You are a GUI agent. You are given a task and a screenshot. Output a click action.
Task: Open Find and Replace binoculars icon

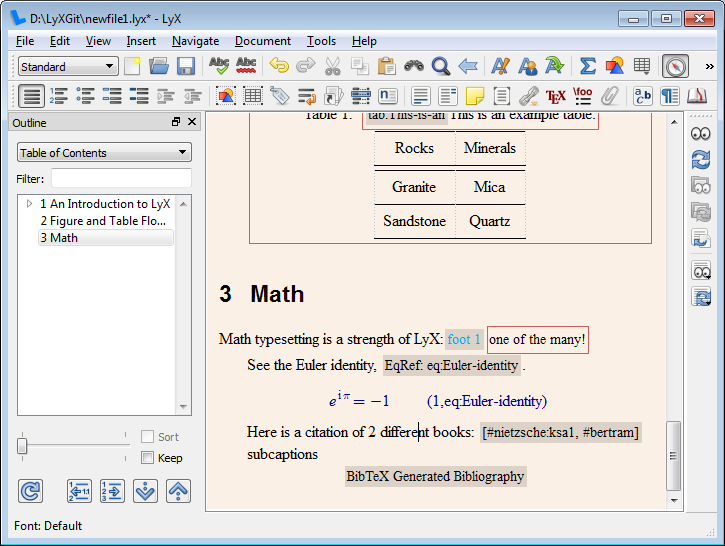click(x=414, y=66)
